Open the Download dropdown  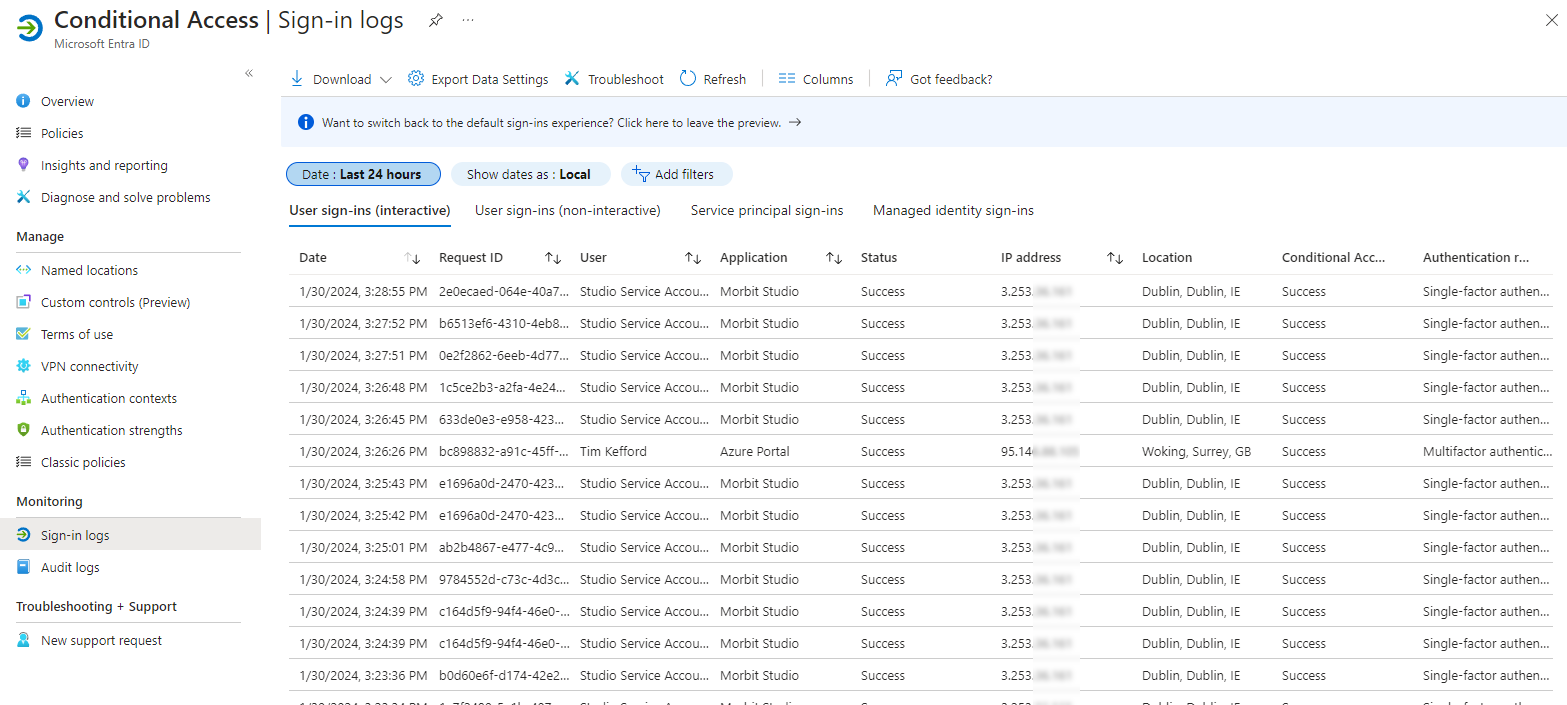click(341, 79)
